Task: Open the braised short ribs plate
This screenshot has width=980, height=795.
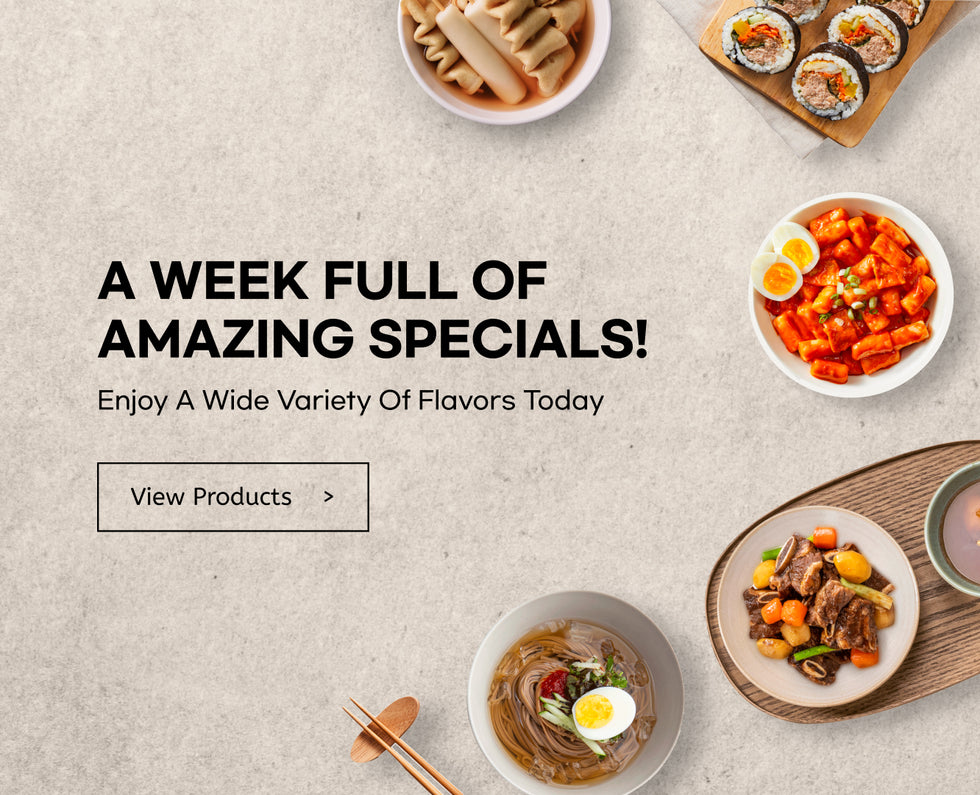Action: pyautogui.click(x=818, y=606)
